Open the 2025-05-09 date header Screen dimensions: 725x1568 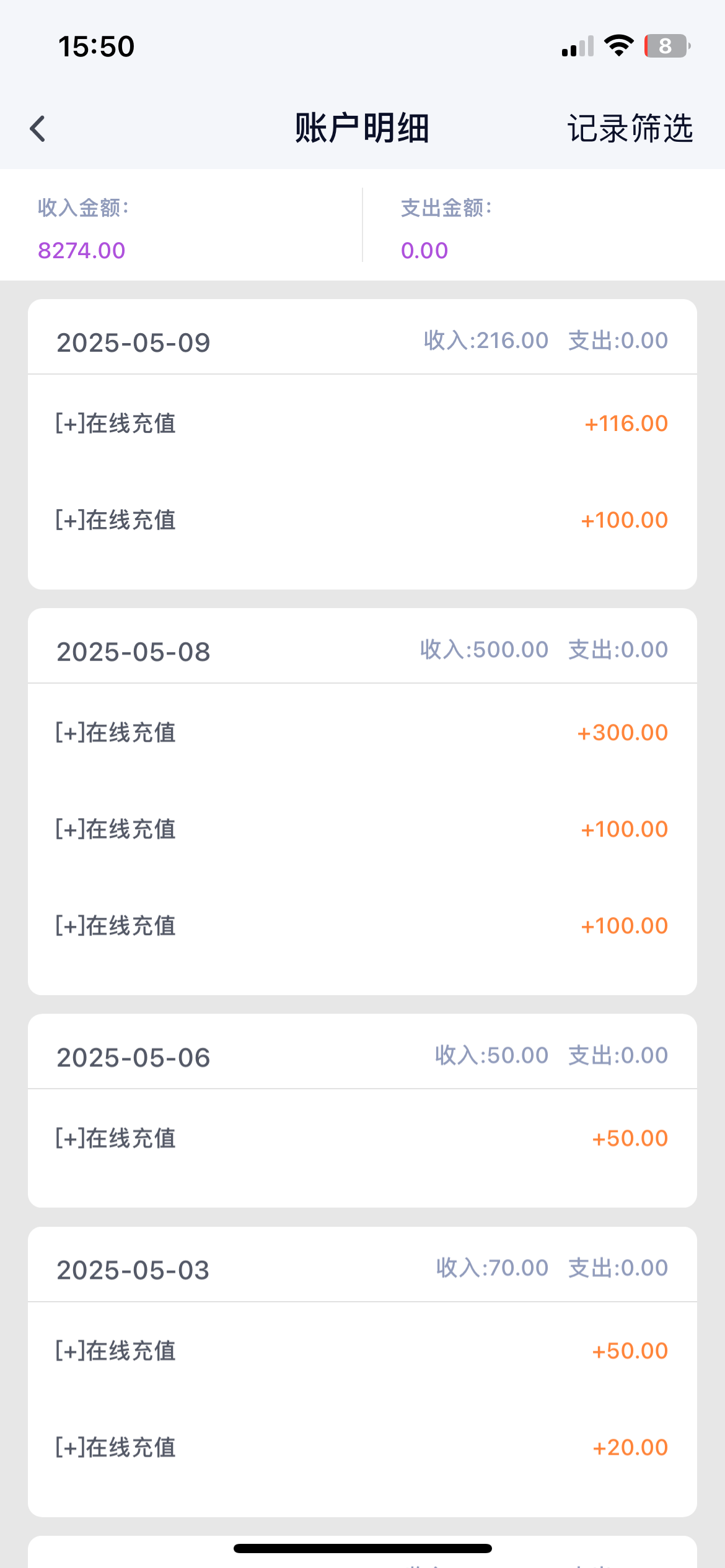tap(134, 342)
